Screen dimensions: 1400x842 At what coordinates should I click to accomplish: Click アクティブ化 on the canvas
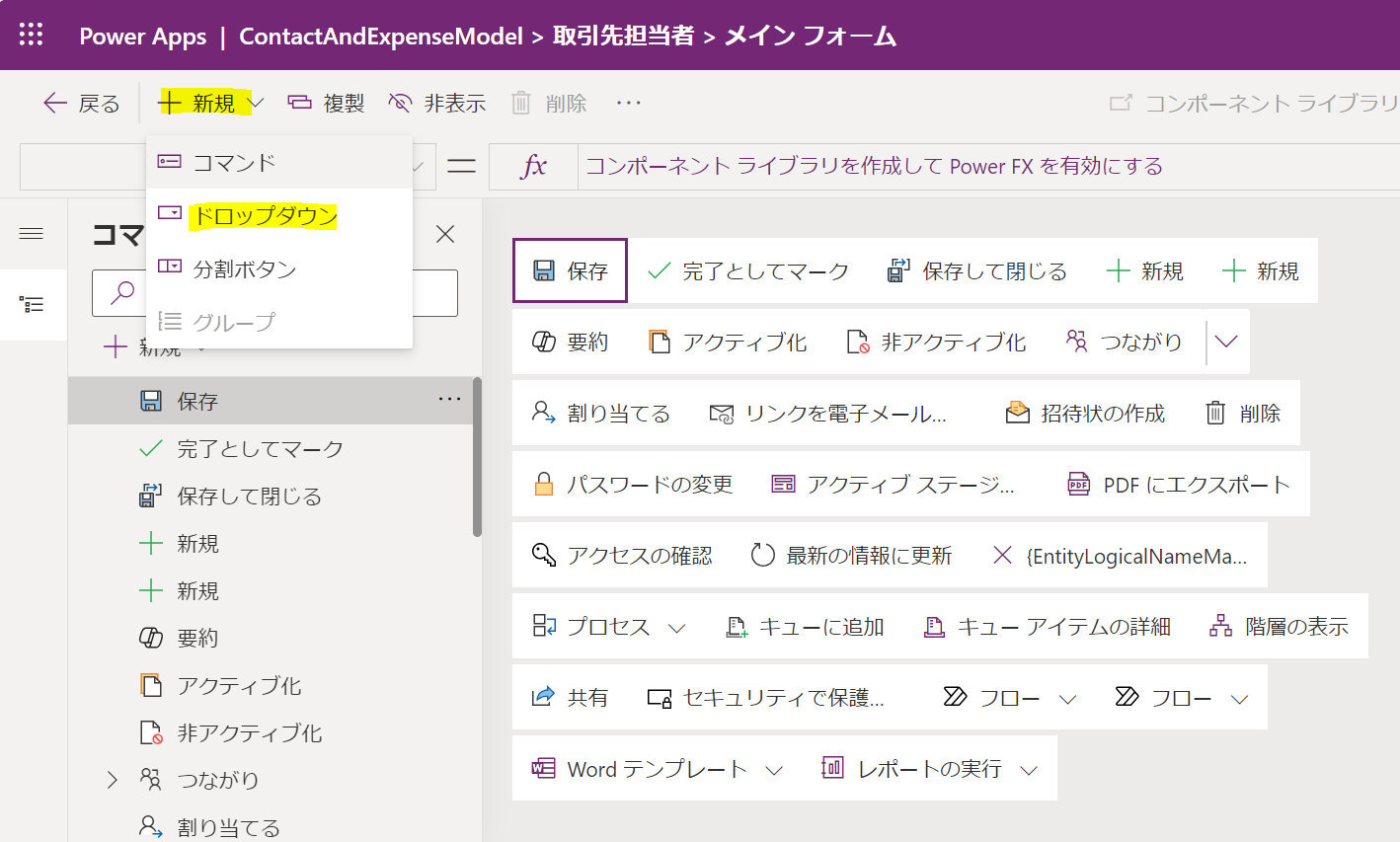pyautogui.click(x=727, y=342)
